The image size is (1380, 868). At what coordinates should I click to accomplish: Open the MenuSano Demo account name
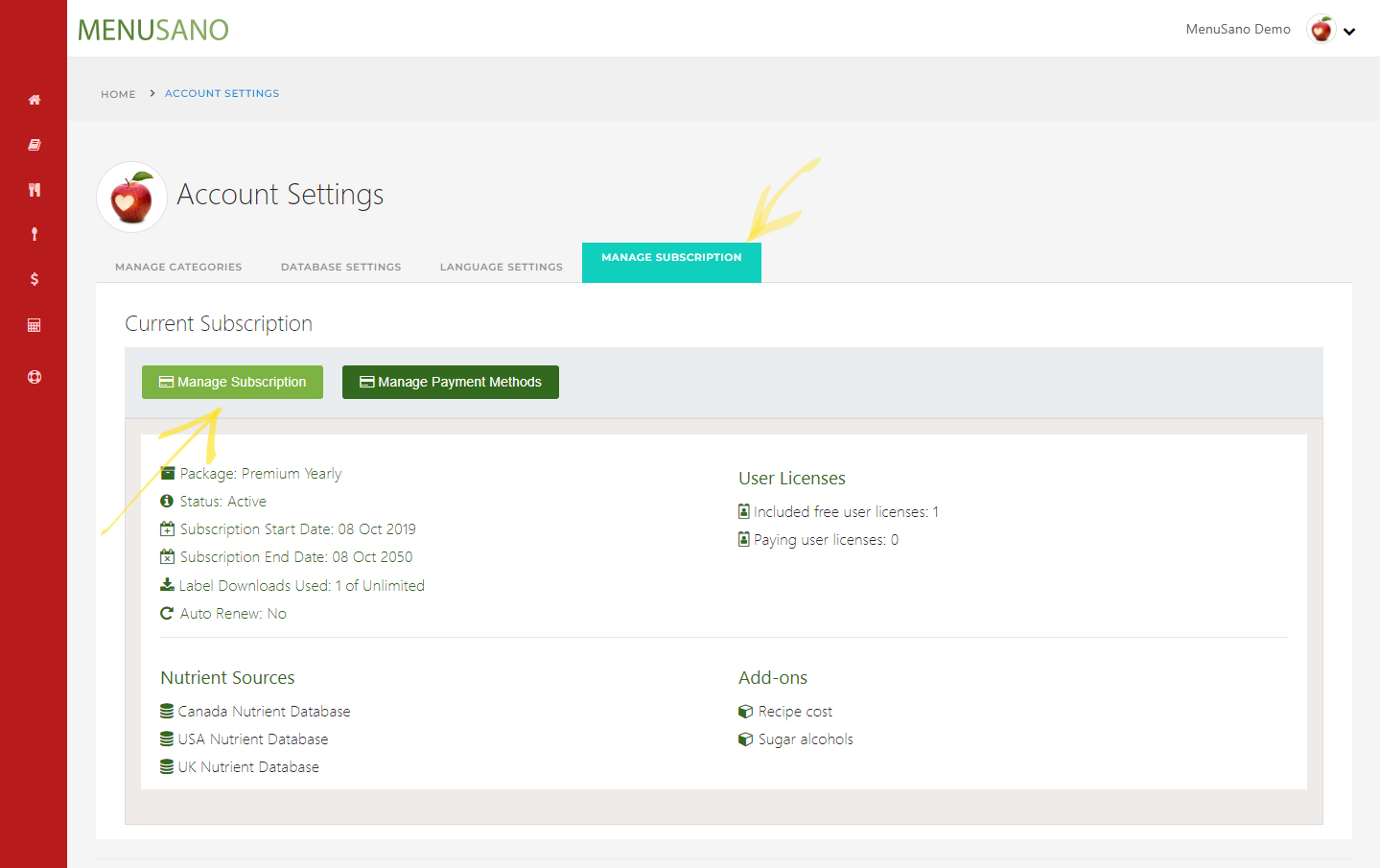click(1237, 30)
